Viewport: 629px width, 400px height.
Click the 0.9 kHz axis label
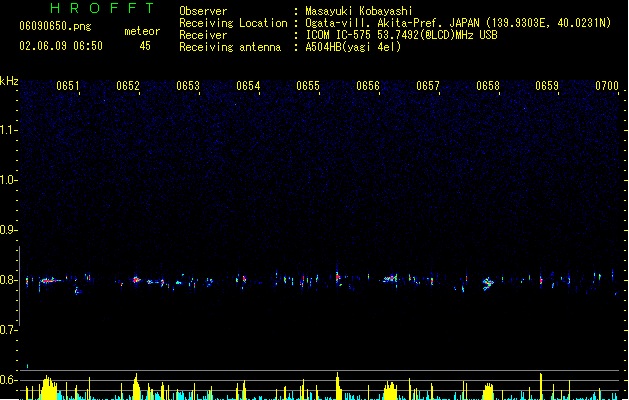tap(8, 230)
